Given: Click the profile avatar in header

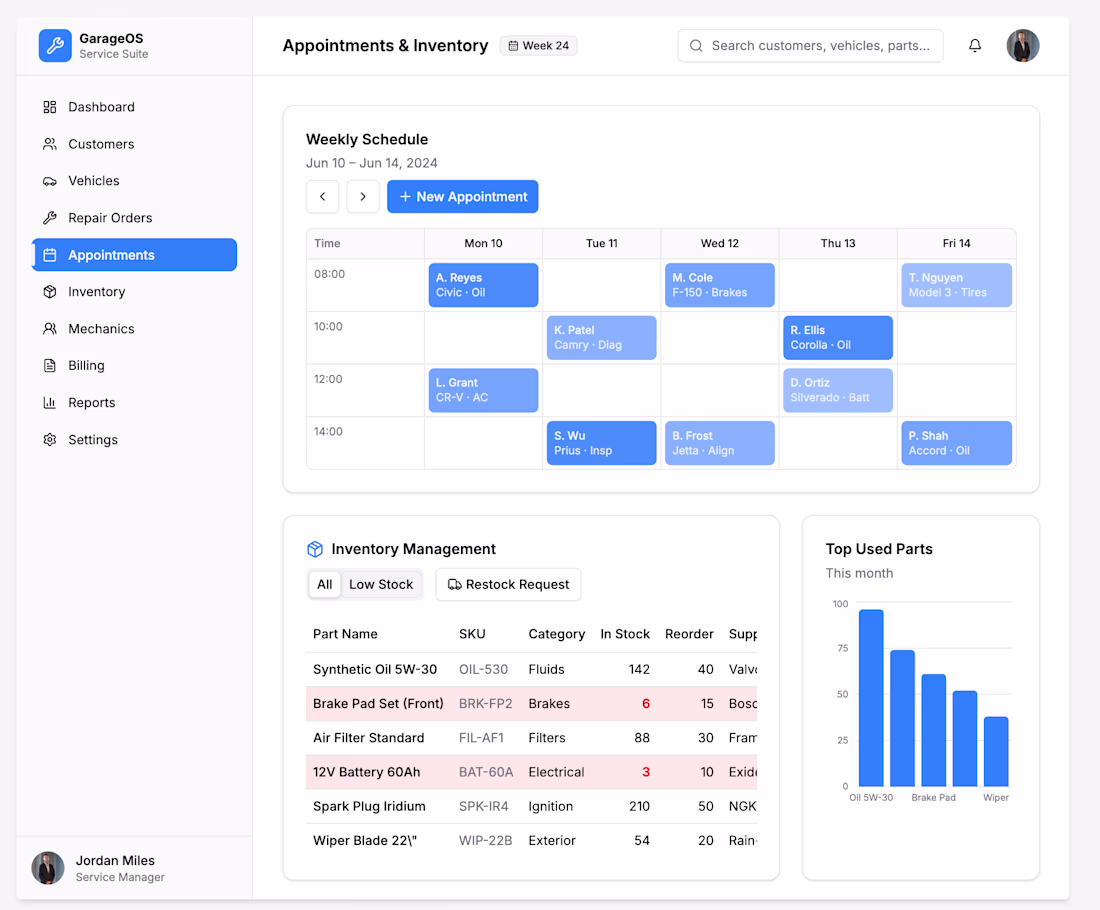Looking at the screenshot, I should coord(1023,46).
